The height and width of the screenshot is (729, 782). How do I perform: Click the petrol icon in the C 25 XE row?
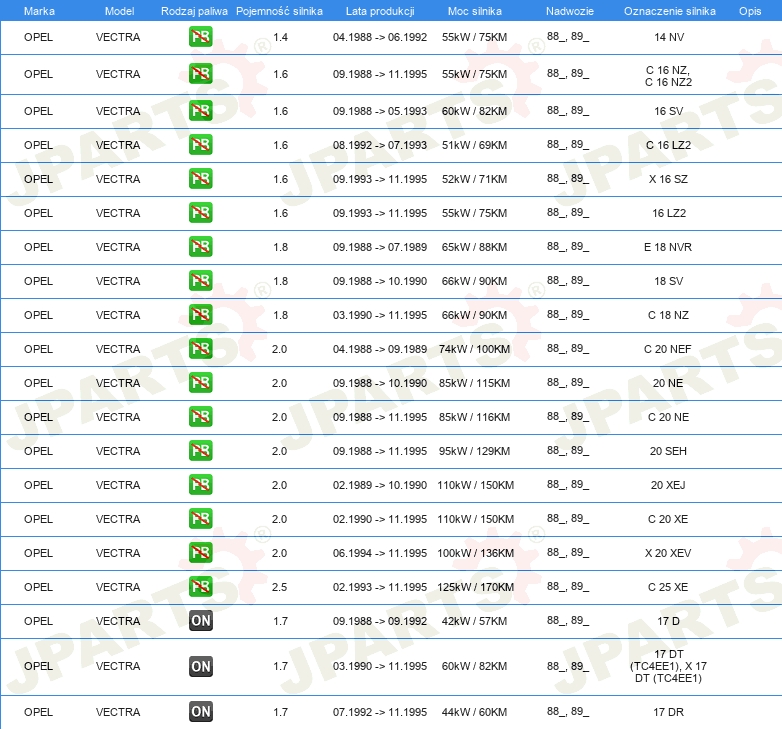[200, 586]
